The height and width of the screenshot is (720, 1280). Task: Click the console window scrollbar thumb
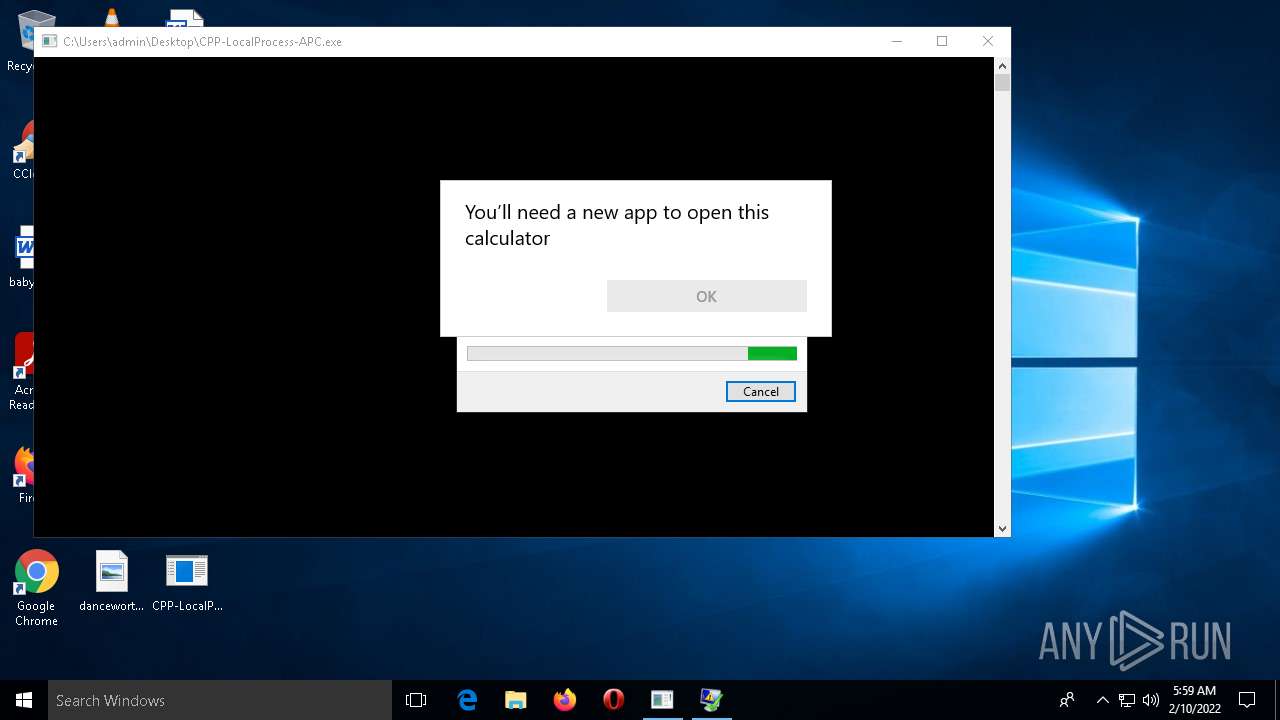click(x=1002, y=83)
